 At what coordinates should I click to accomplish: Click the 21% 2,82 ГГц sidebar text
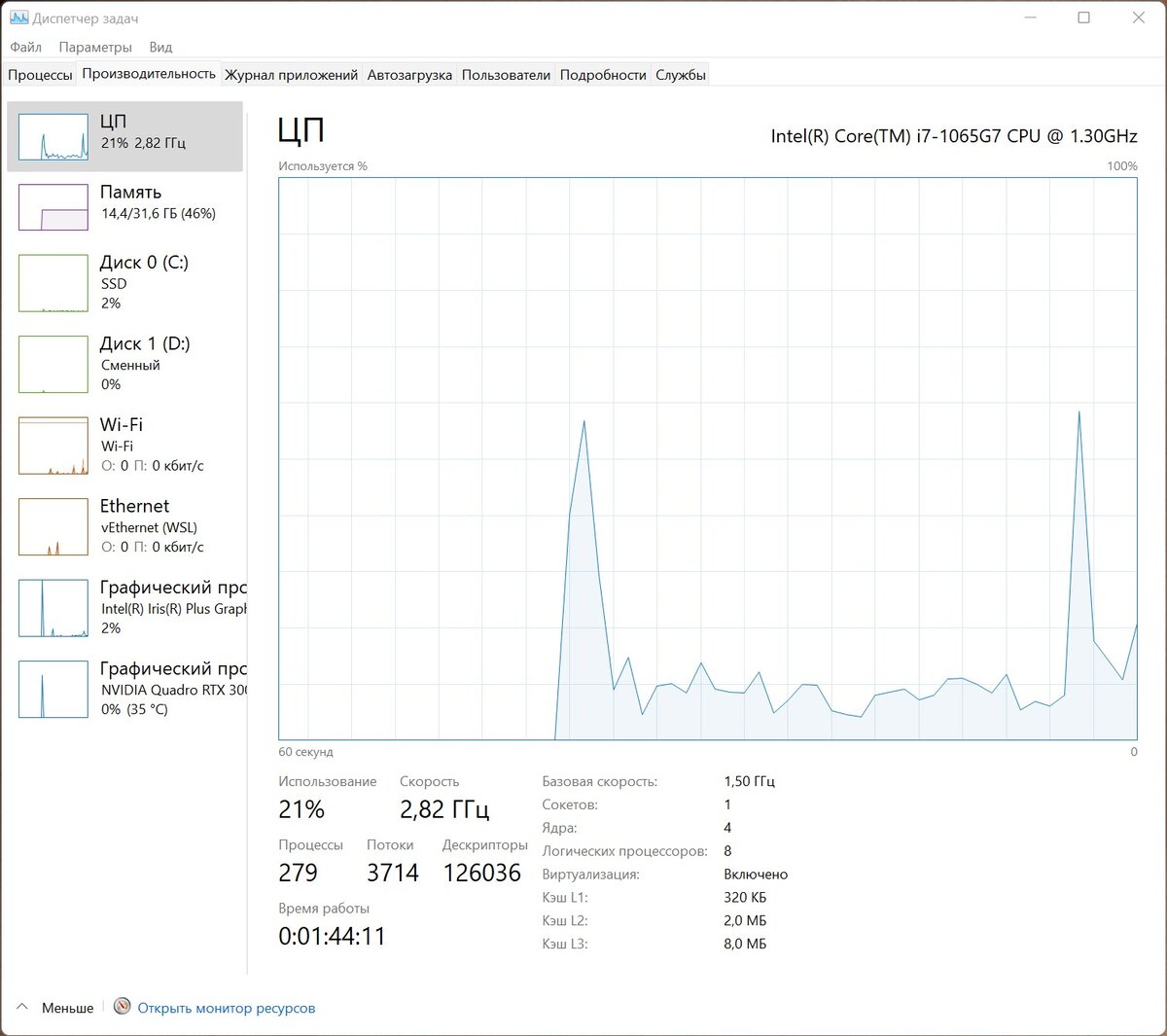[143, 142]
